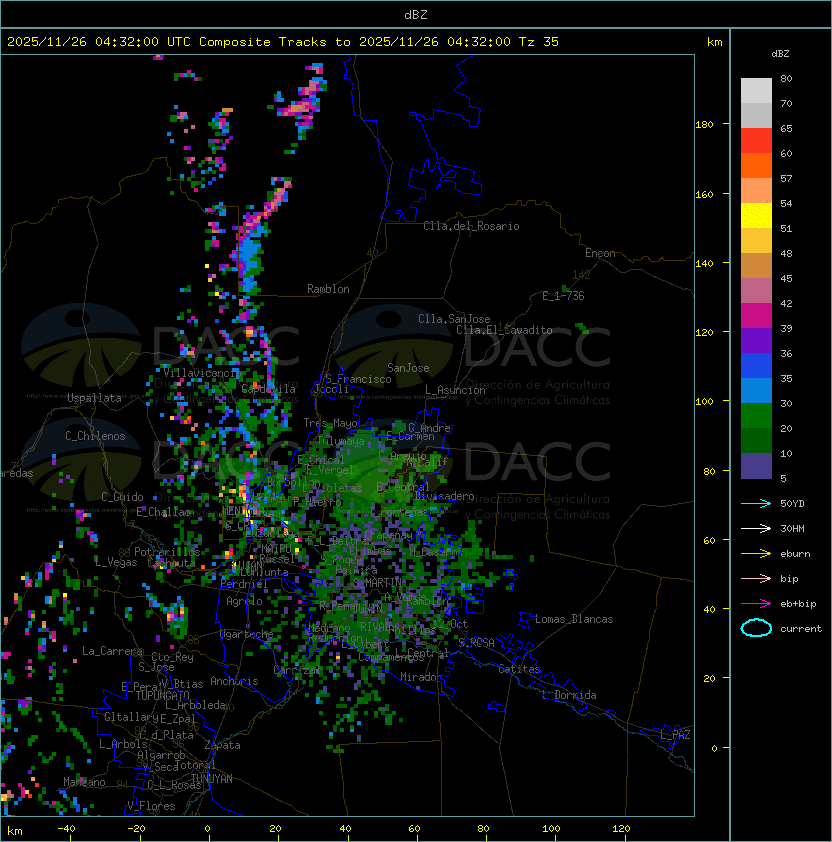The width and height of the screenshot is (832, 842).
Task: Click the pink bip arrow in legend
Action: pos(756,578)
